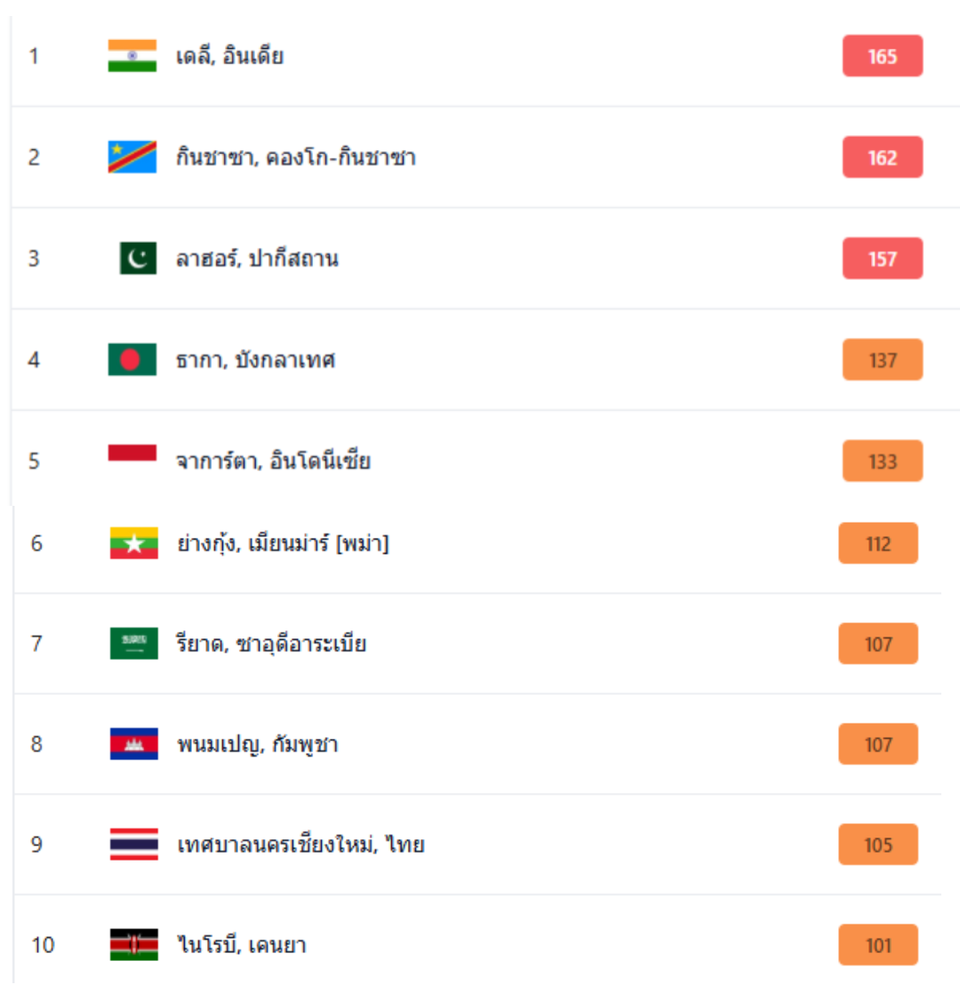The image size is (960, 1001).
Task: Click the Indonesia flag icon
Action: (x=132, y=454)
